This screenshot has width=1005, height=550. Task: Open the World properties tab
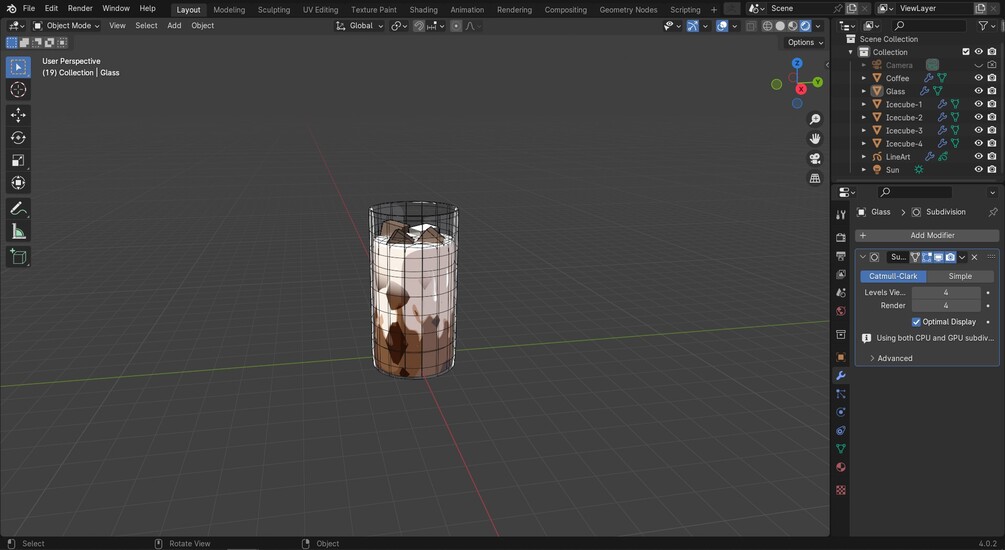(x=841, y=311)
